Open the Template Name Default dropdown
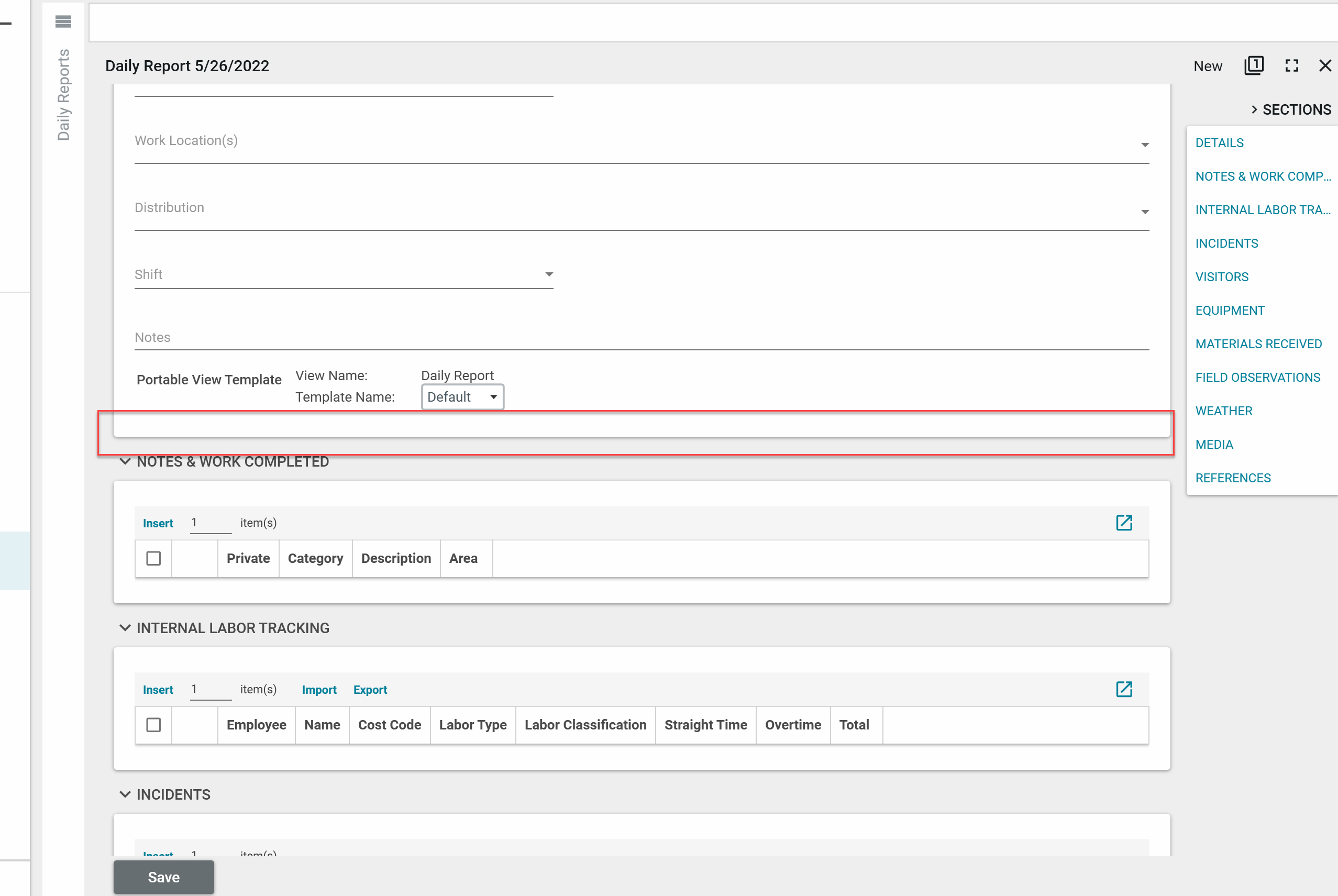Viewport: 1338px width, 896px height. click(x=462, y=396)
